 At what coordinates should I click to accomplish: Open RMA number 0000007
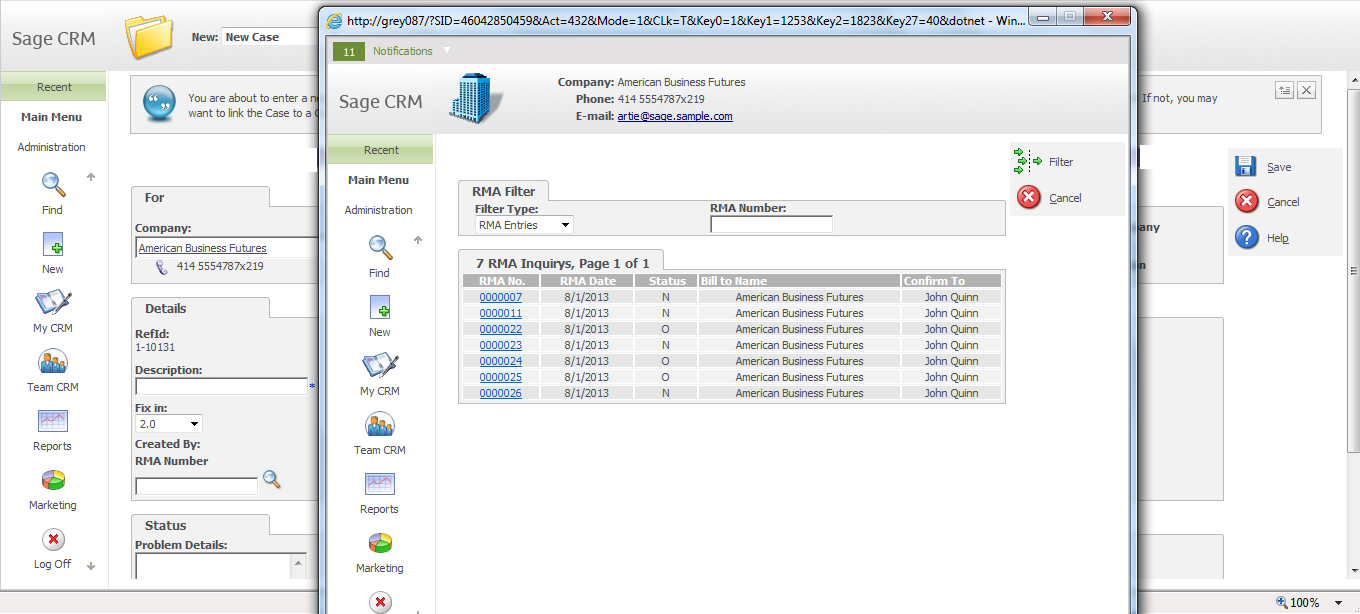pyautogui.click(x=501, y=297)
